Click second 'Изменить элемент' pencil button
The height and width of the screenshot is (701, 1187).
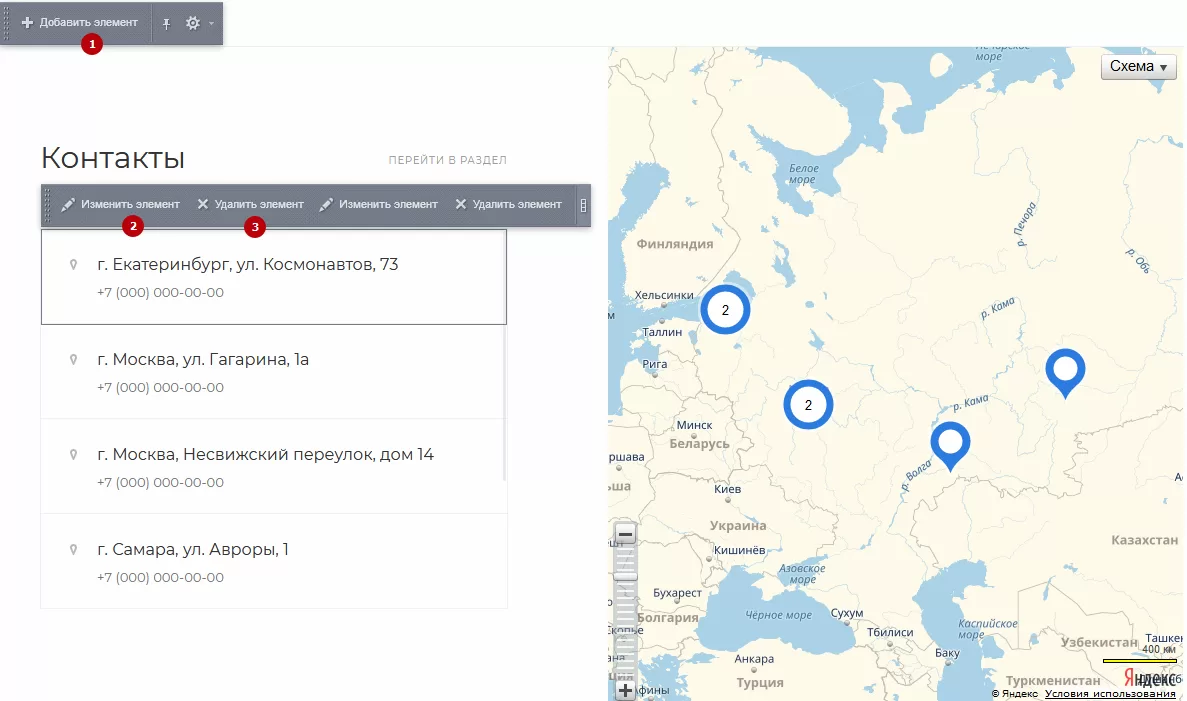pyautogui.click(x=379, y=204)
